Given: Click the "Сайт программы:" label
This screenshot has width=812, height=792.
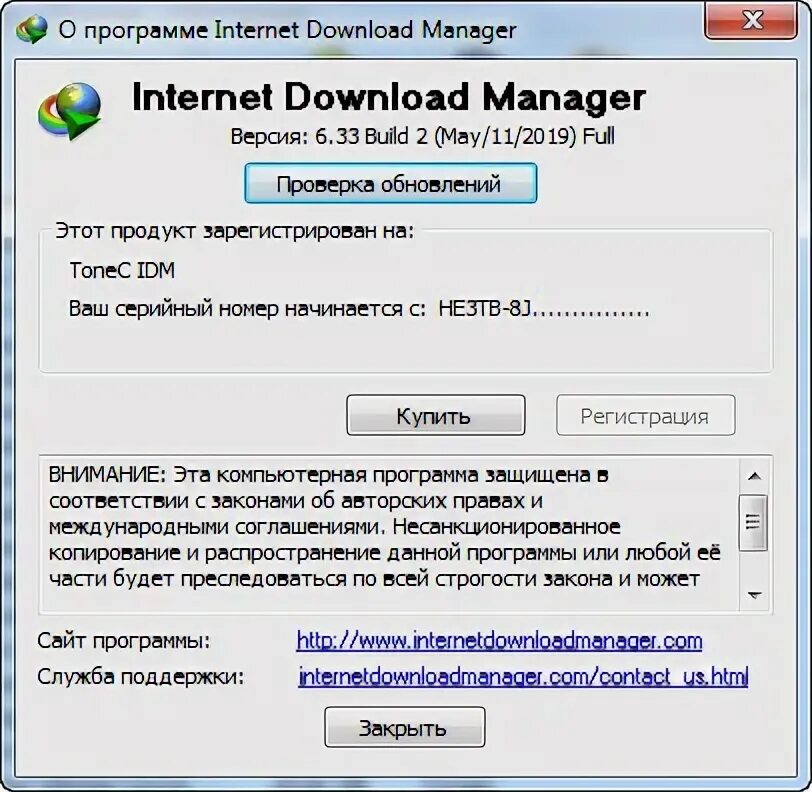Looking at the screenshot, I should (124, 641).
